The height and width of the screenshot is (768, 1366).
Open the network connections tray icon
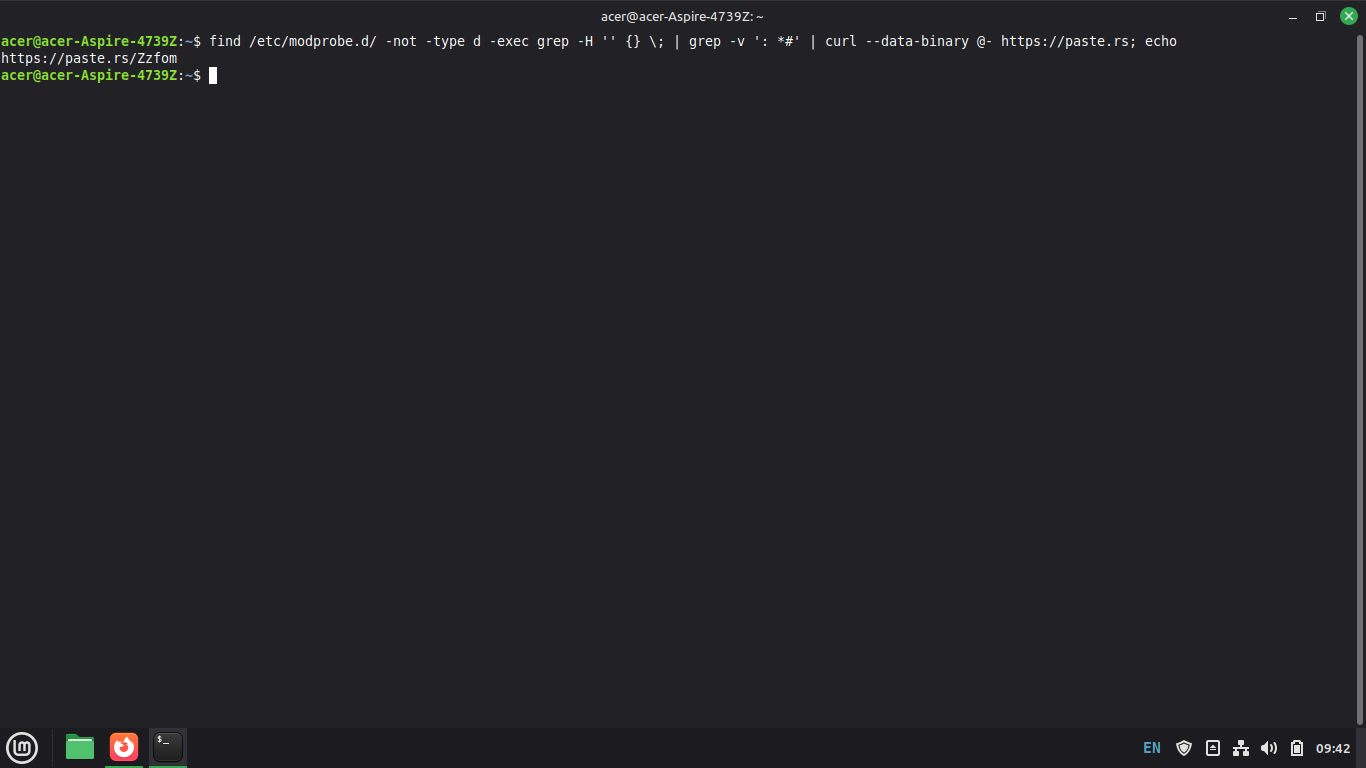[x=1241, y=748]
